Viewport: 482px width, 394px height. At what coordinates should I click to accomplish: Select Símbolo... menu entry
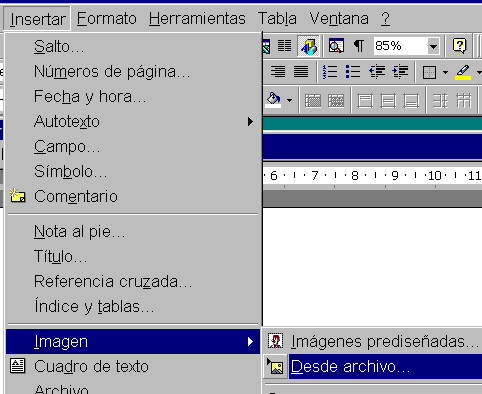coord(133,171)
